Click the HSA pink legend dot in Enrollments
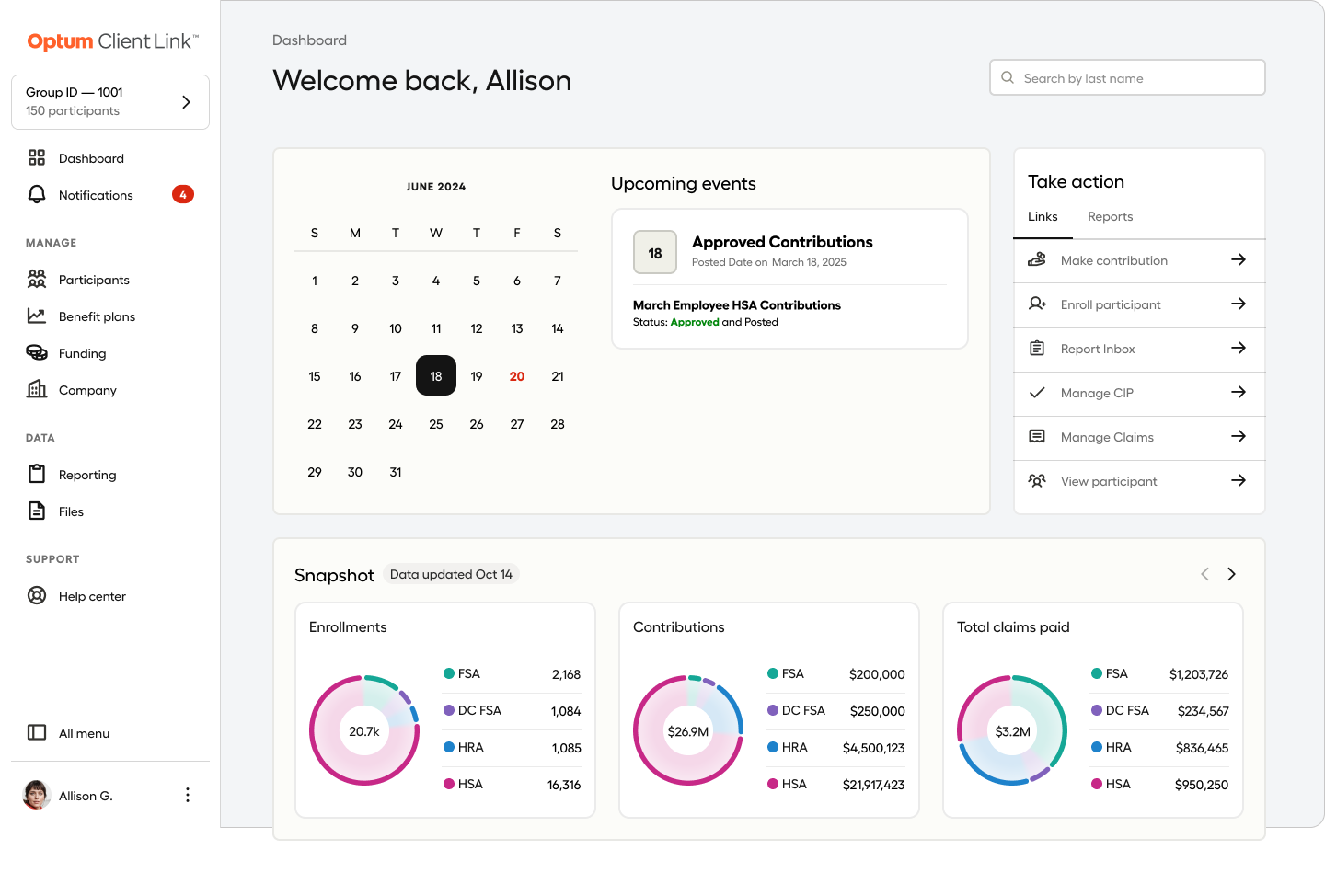This screenshot has width=1325, height=896. click(449, 784)
